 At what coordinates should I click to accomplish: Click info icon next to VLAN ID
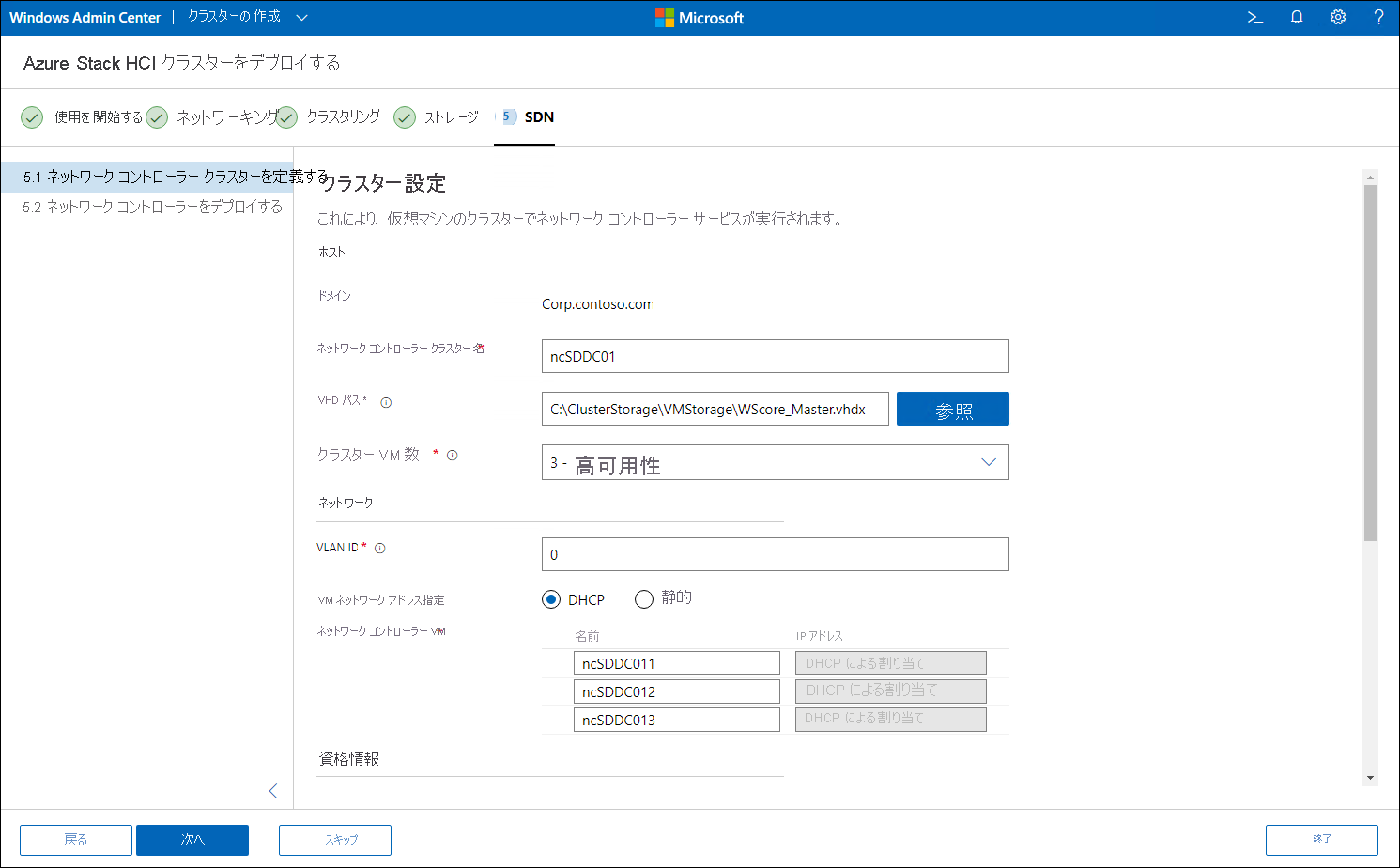380,549
